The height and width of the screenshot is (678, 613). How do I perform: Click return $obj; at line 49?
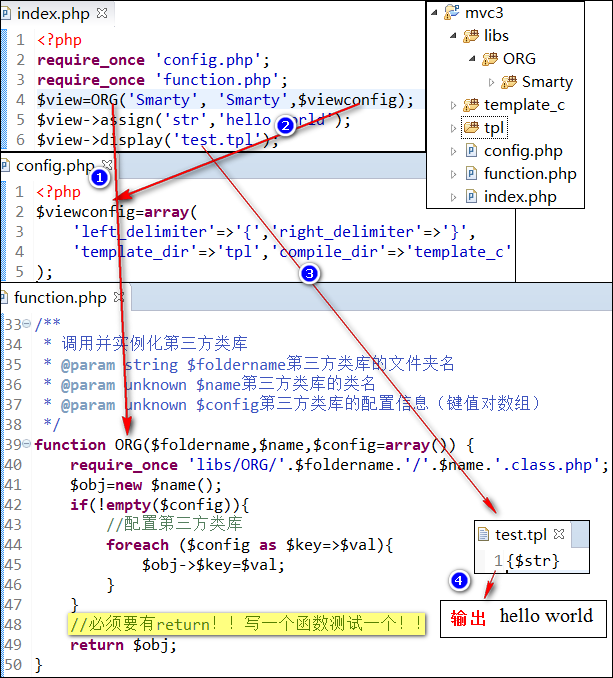[x=123, y=645]
